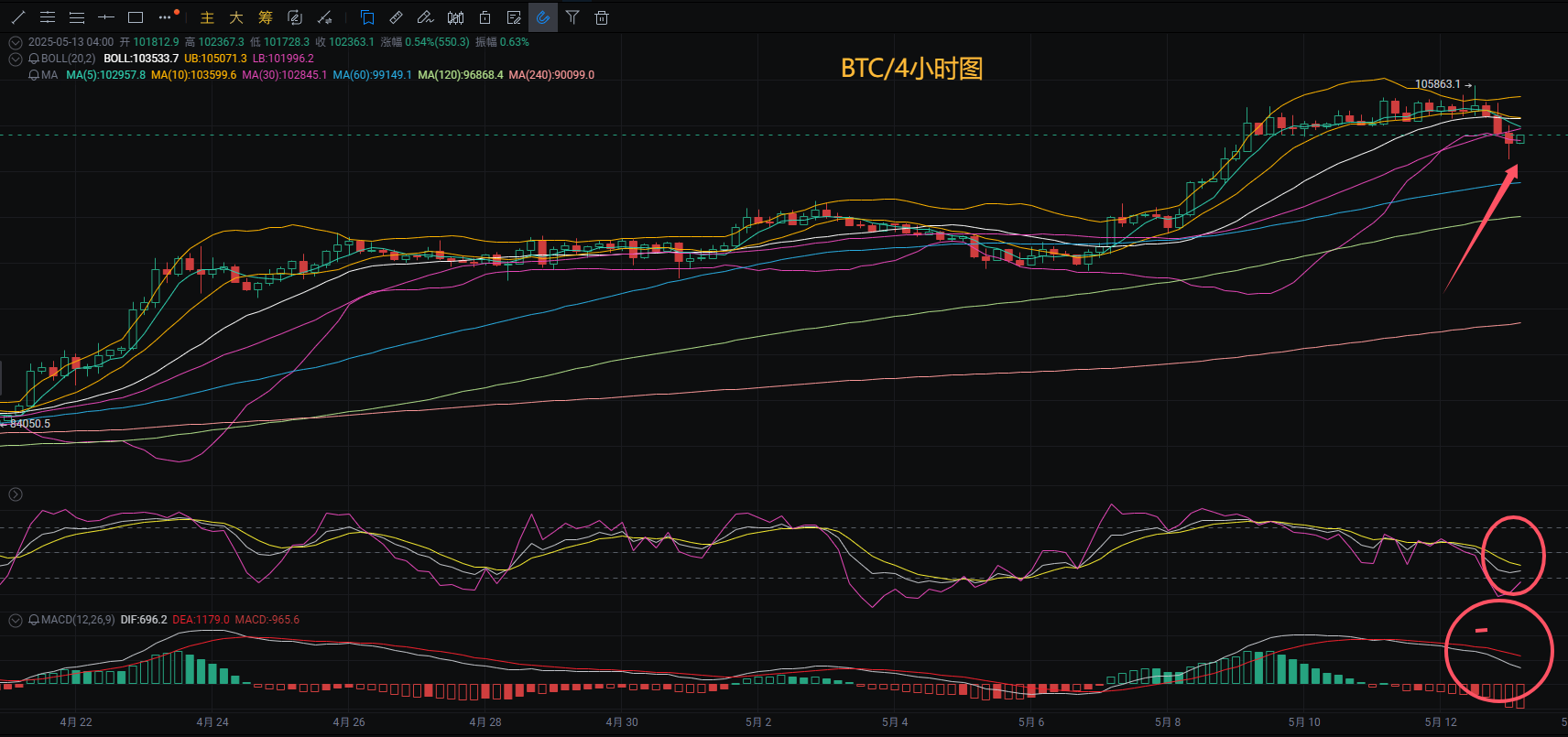
Task: Select the three horizontal lines tool
Action: (77, 17)
